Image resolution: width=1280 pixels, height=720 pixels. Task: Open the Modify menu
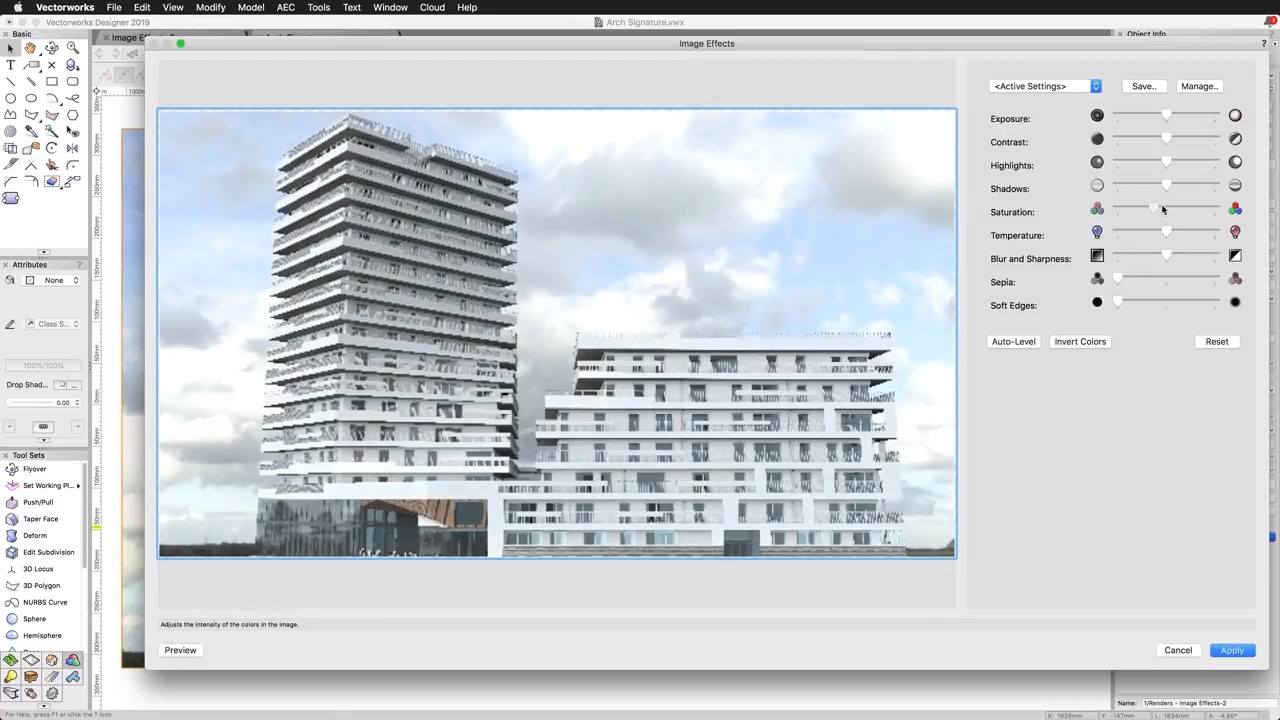210,7
